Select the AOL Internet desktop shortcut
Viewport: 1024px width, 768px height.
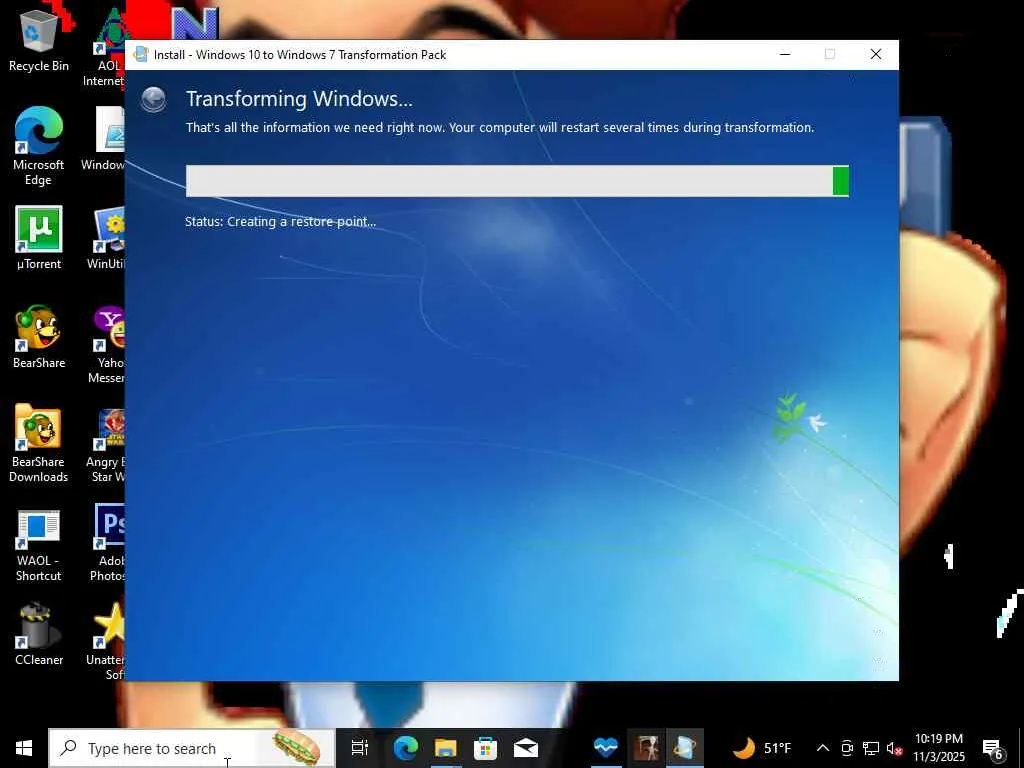tap(106, 47)
